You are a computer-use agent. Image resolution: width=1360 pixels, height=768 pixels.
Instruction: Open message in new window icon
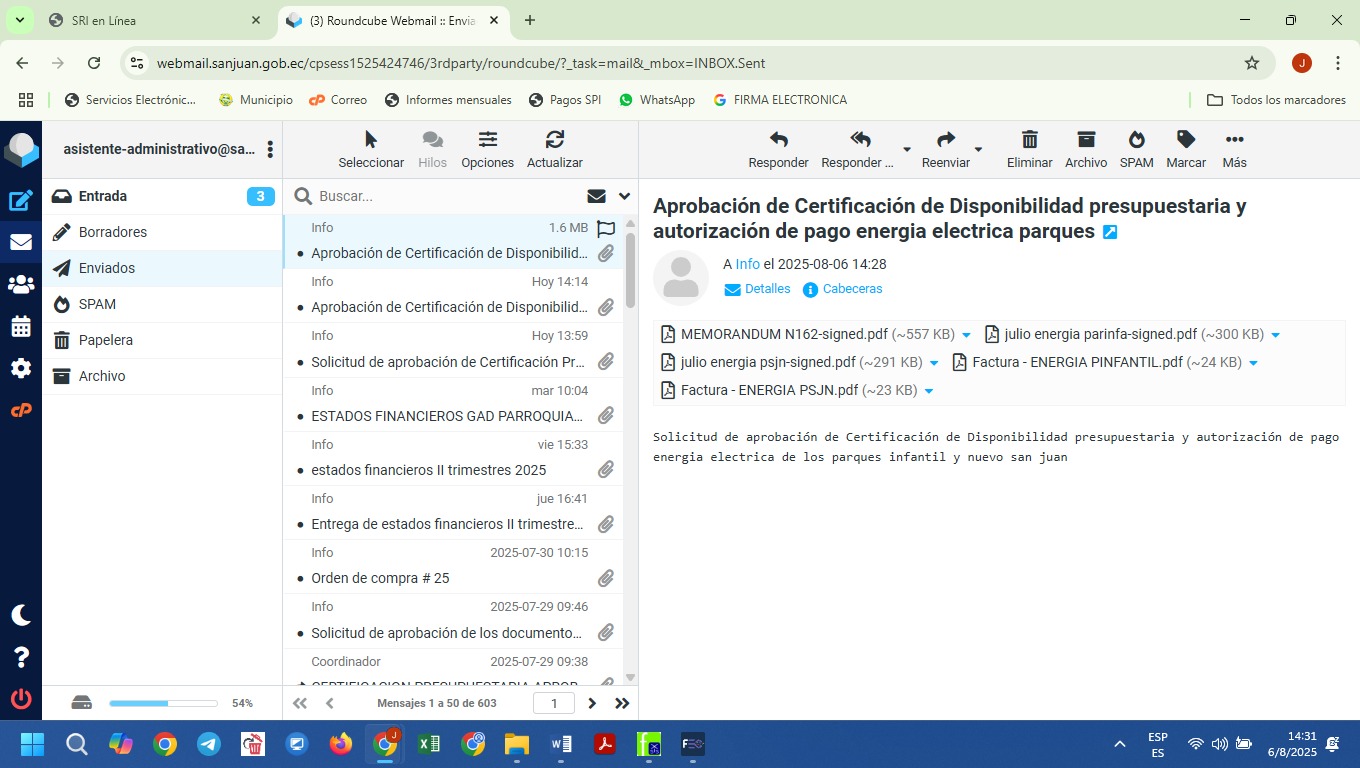tap(1110, 232)
